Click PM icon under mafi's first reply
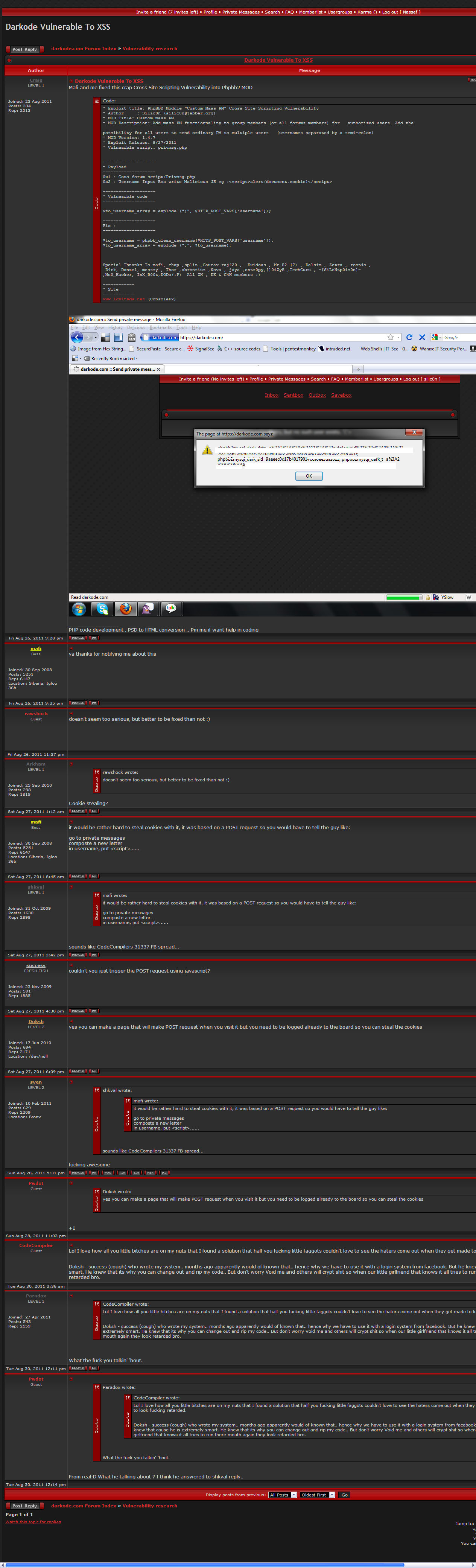Image resolution: width=476 pixels, height=1568 pixels. click(94, 703)
